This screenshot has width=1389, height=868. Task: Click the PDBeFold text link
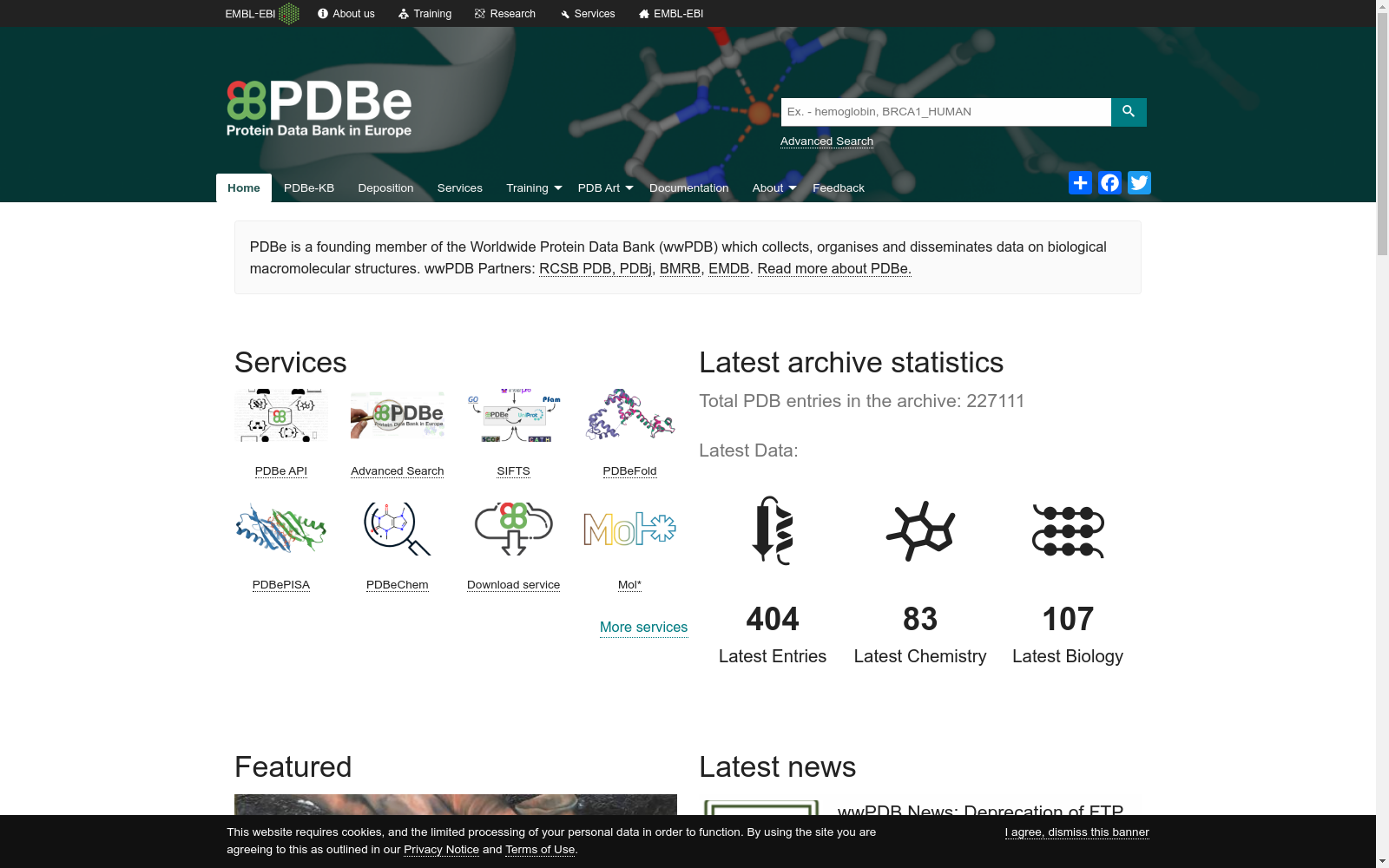click(630, 471)
